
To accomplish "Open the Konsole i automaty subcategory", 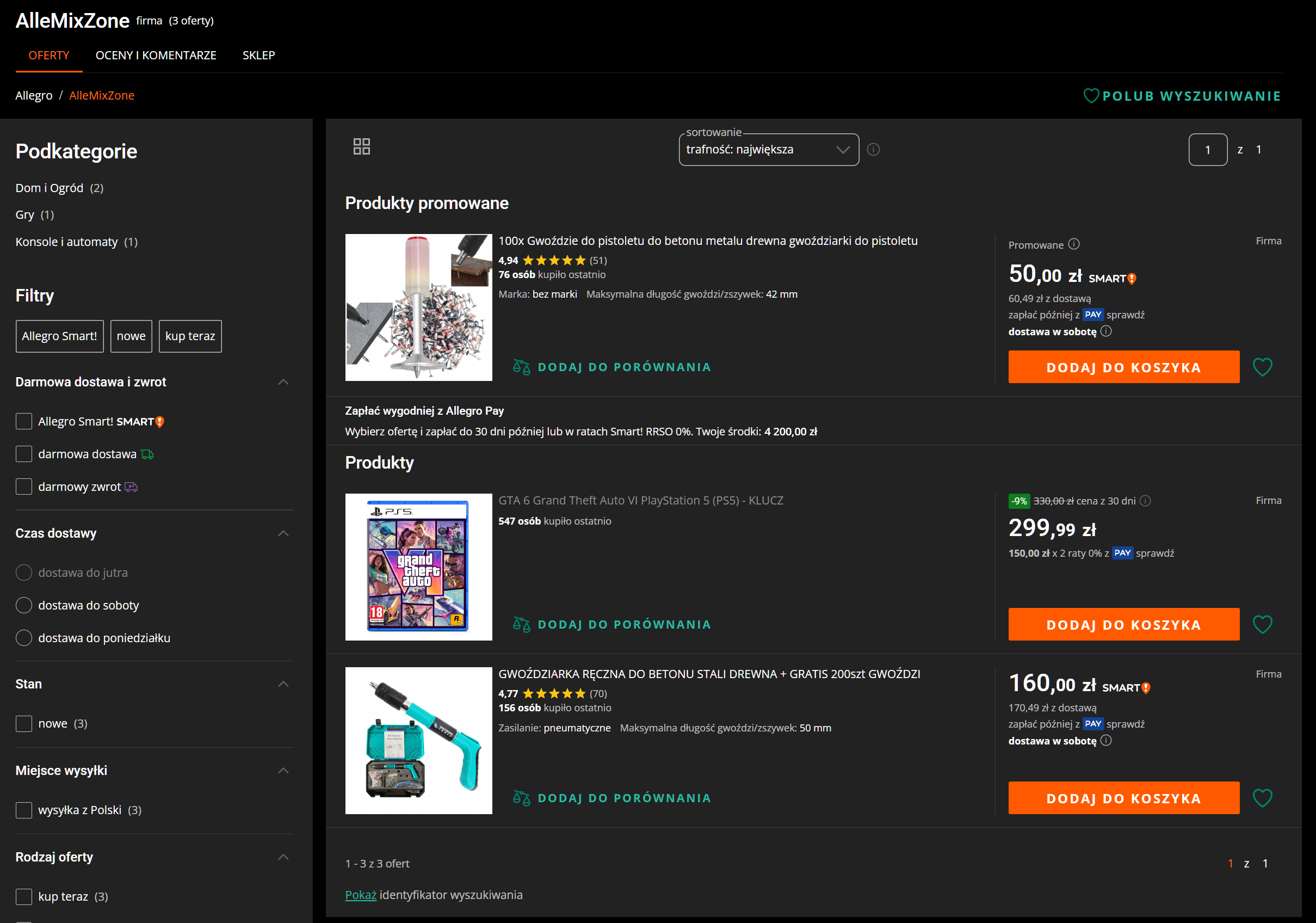I will tap(66, 242).
